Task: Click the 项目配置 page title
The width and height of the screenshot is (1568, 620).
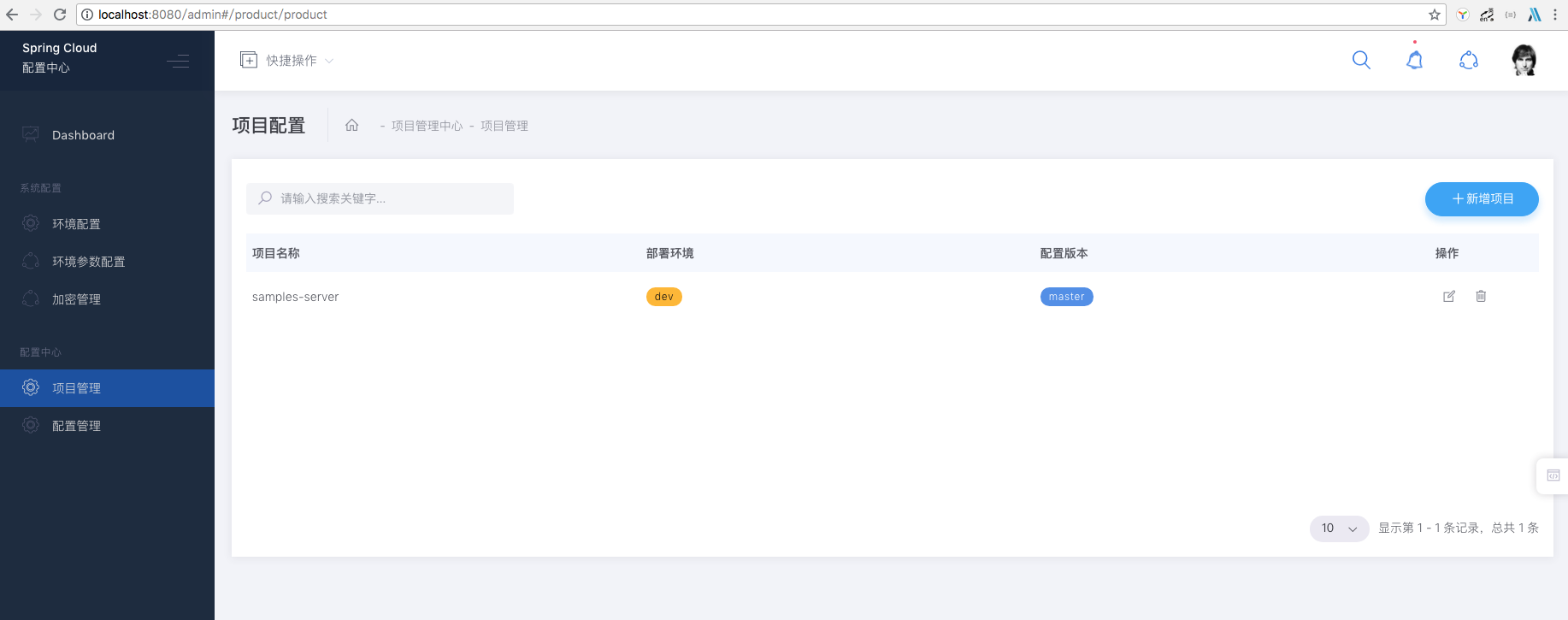Action: (x=268, y=126)
